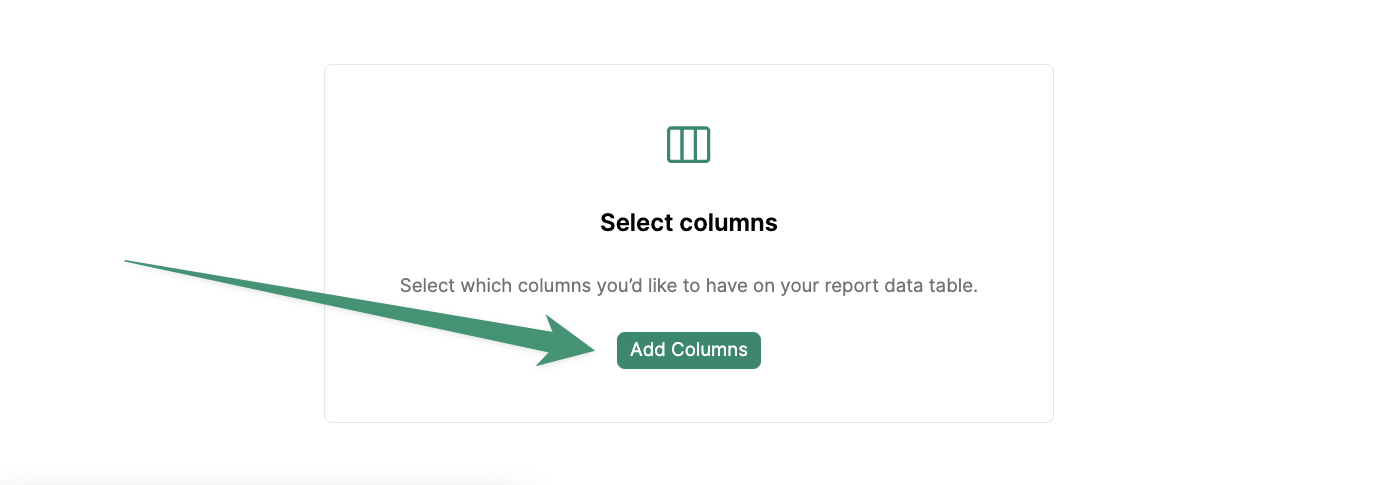Image resolution: width=1378 pixels, height=485 pixels.
Task: Select the middle column of columns icon
Action: point(688,145)
